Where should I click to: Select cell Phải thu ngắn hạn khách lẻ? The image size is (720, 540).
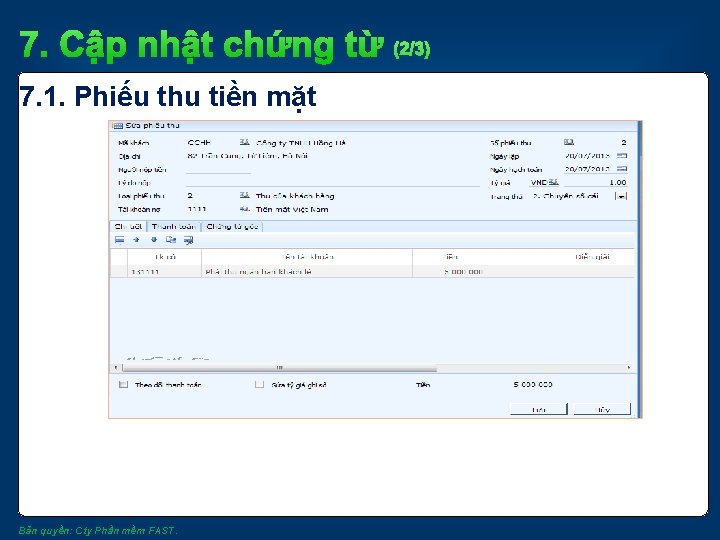tap(307, 271)
